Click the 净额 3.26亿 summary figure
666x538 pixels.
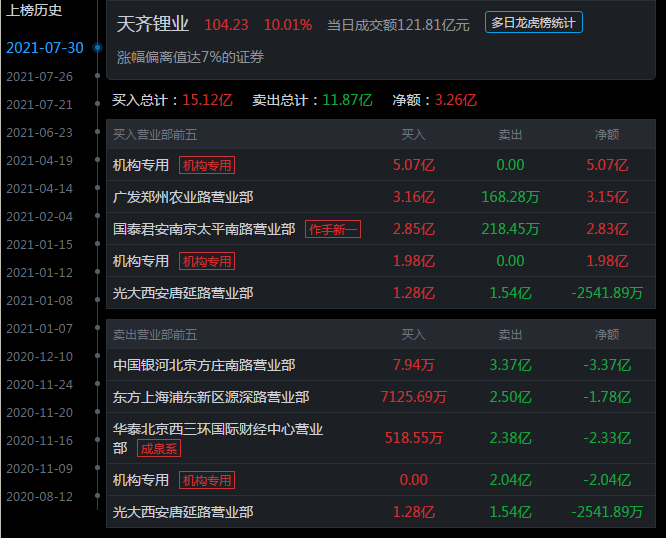(456, 100)
